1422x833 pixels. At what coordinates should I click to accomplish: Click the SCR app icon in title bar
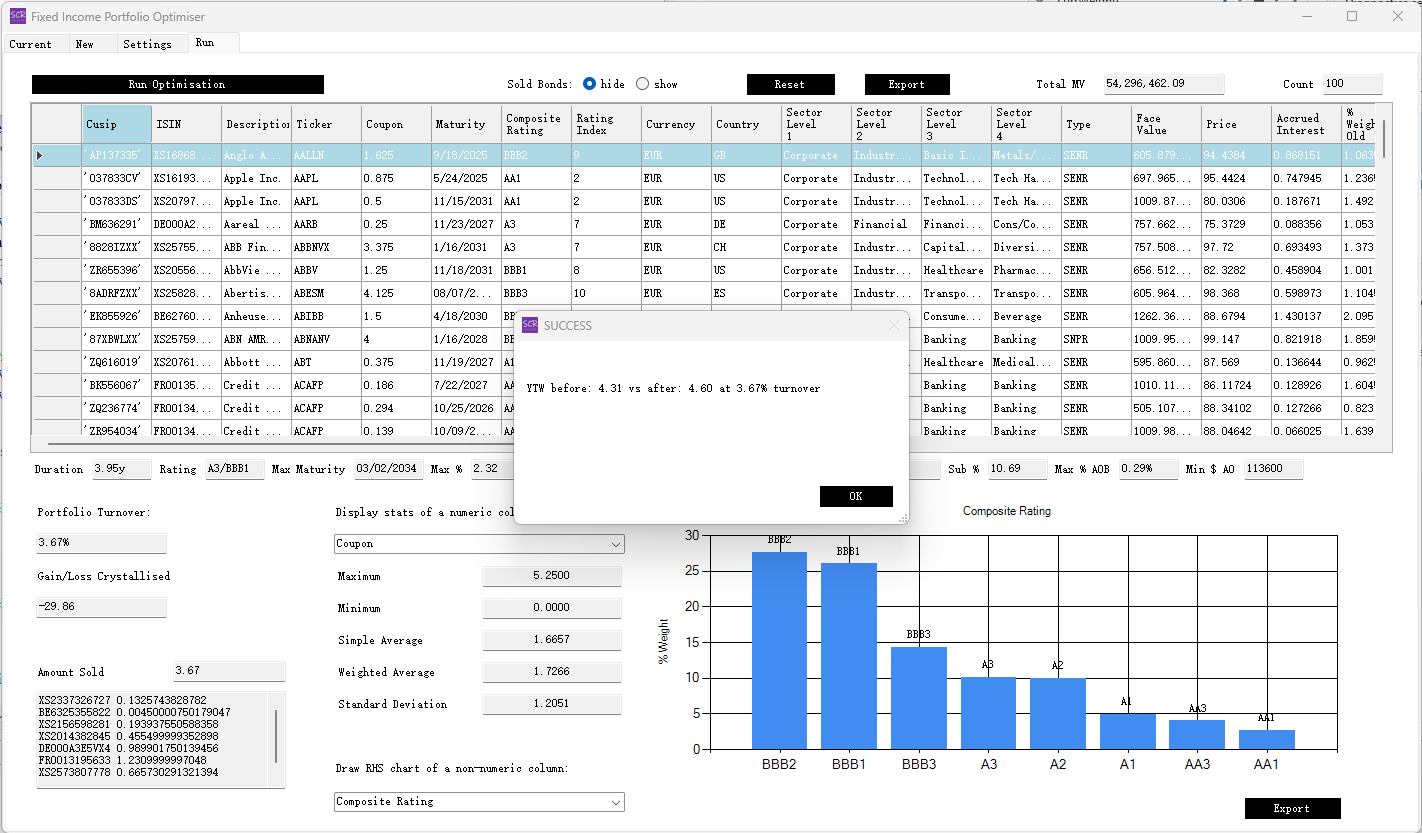(x=18, y=16)
